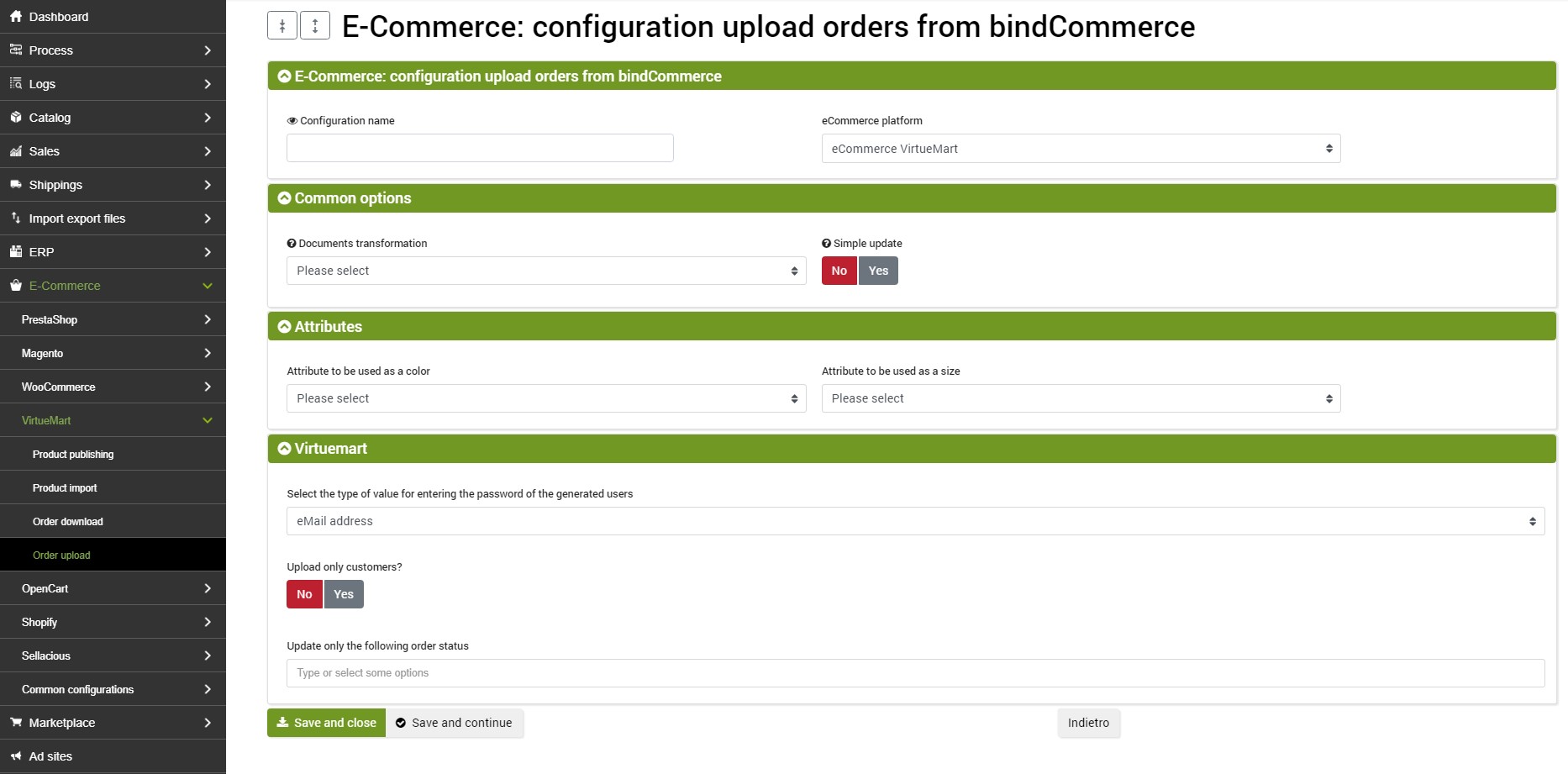Set Simple update to Yes
Screen dimensions: 1568x774
pos(878,271)
